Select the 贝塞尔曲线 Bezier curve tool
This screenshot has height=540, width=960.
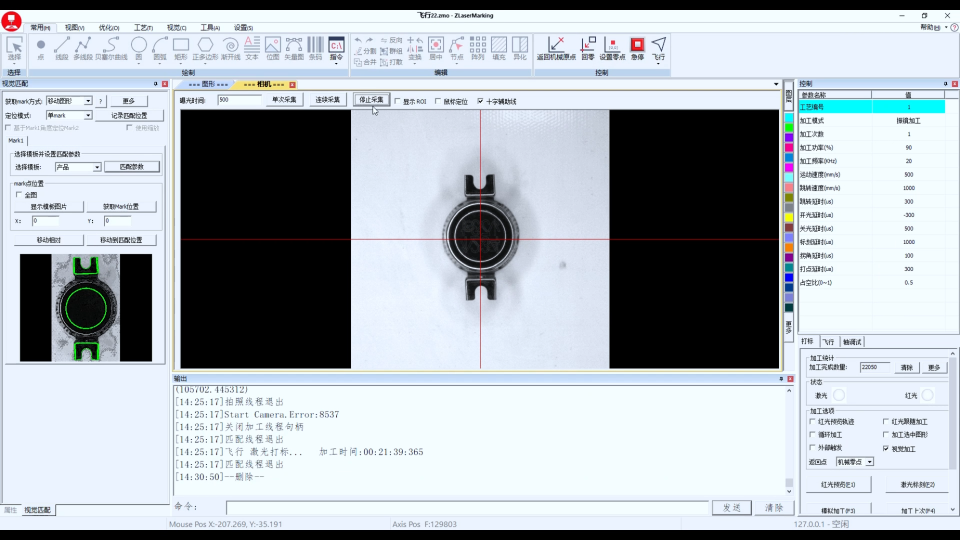click(111, 49)
